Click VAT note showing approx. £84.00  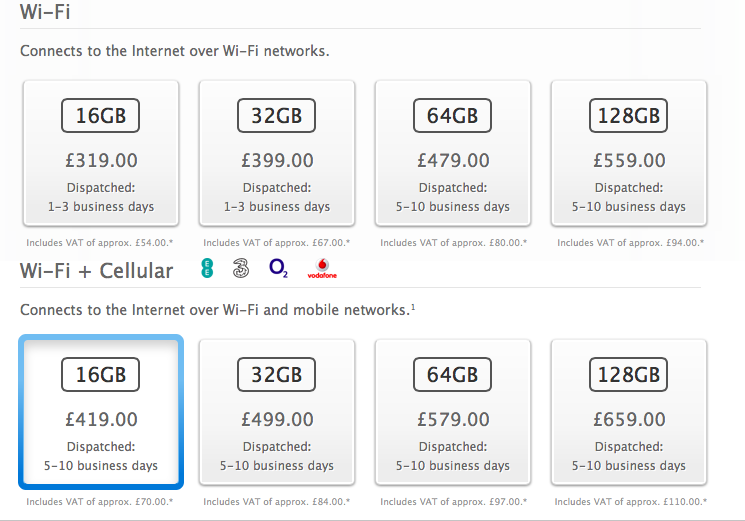[x=277, y=502]
